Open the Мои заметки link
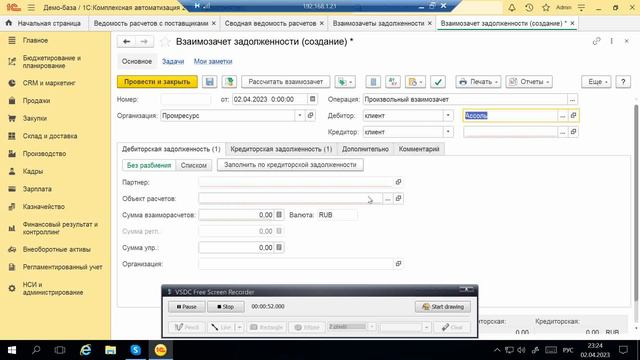The width and height of the screenshot is (640, 360). click(213, 62)
